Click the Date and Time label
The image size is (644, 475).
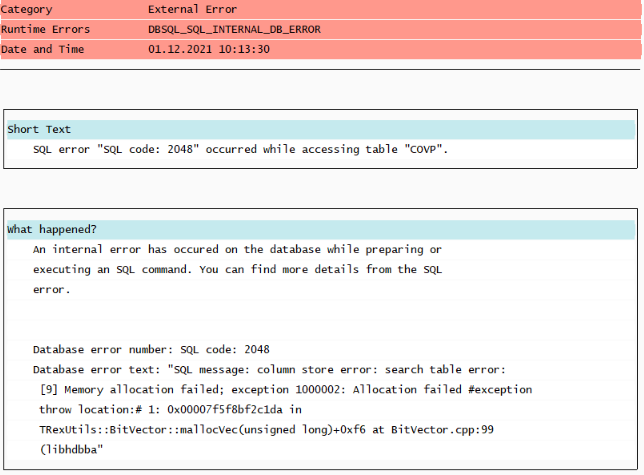(x=42, y=49)
